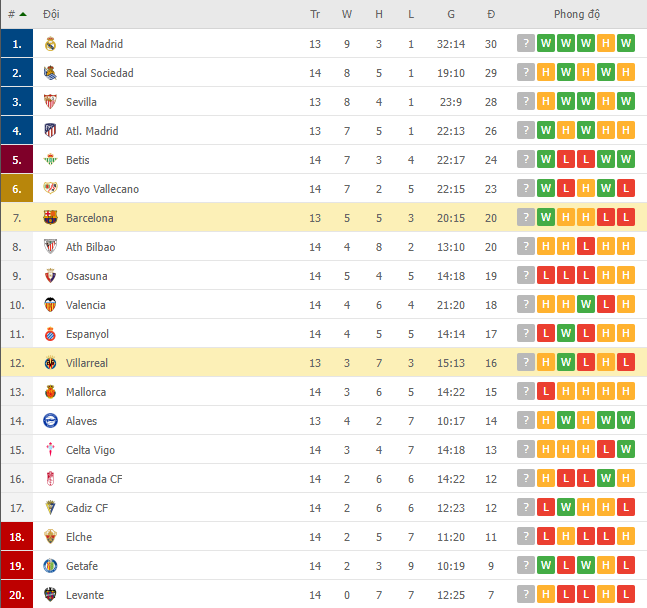Click the Đội column header

[x=51, y=14]
